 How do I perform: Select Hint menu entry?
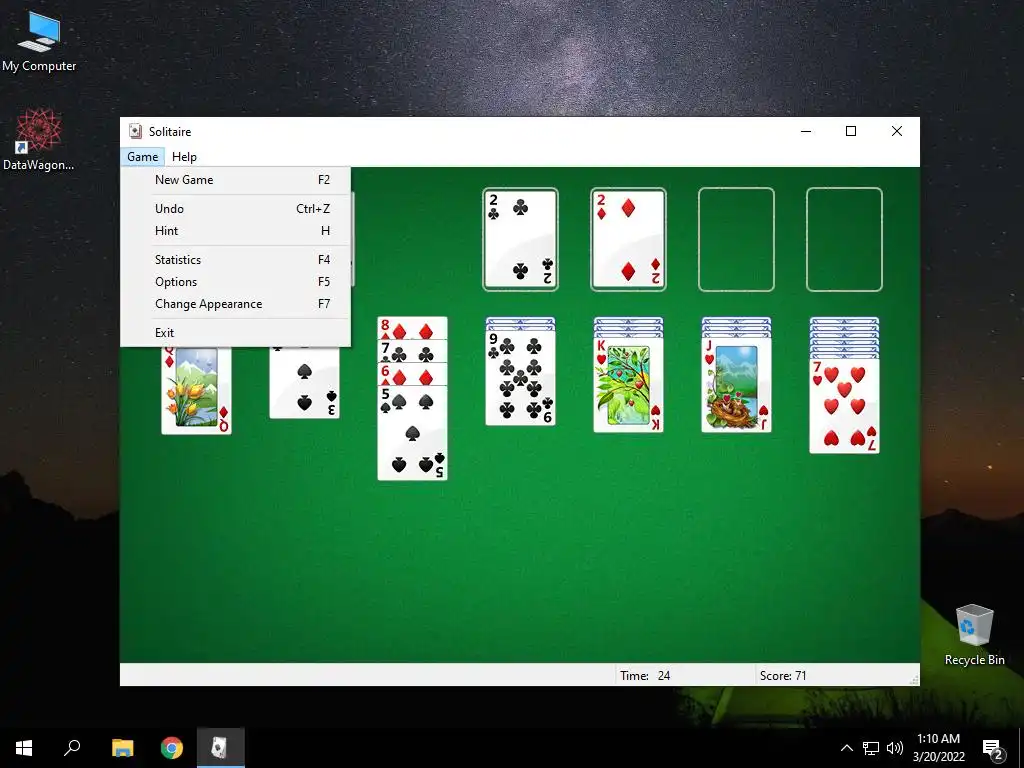click(x=236, y=231)
